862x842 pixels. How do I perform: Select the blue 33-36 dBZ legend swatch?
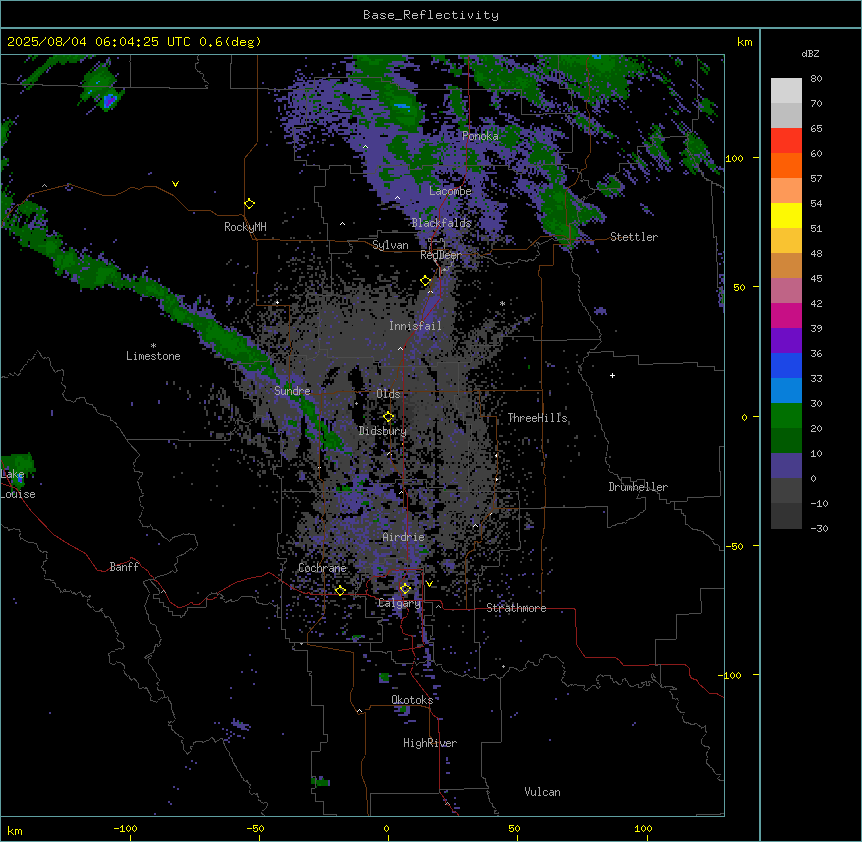(x=786, y=365)
